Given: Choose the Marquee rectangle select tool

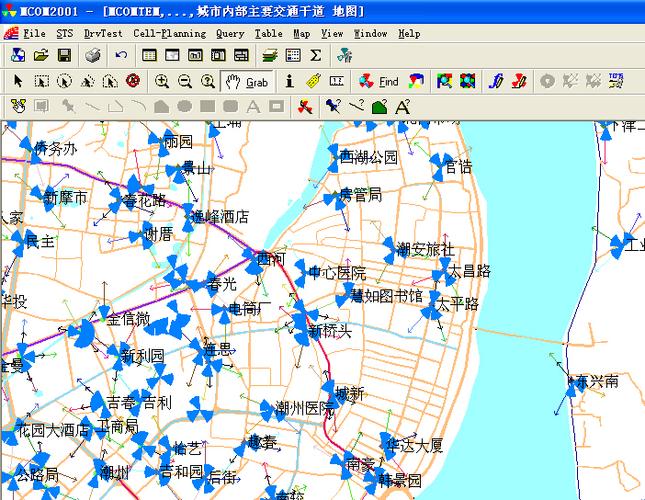Looking at the screenshot, I should 41,81.
